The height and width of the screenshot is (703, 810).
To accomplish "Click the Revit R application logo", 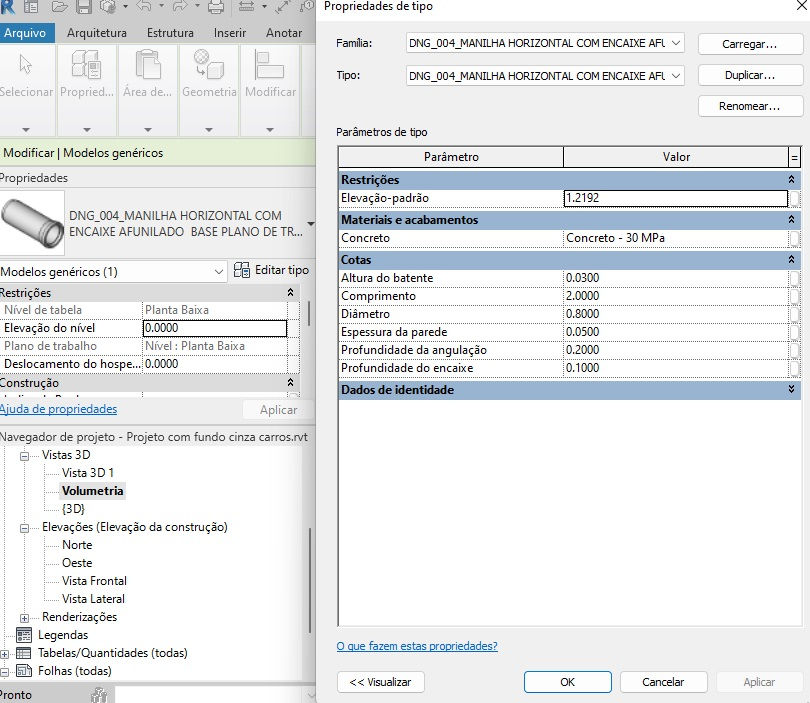I will 7,7.
